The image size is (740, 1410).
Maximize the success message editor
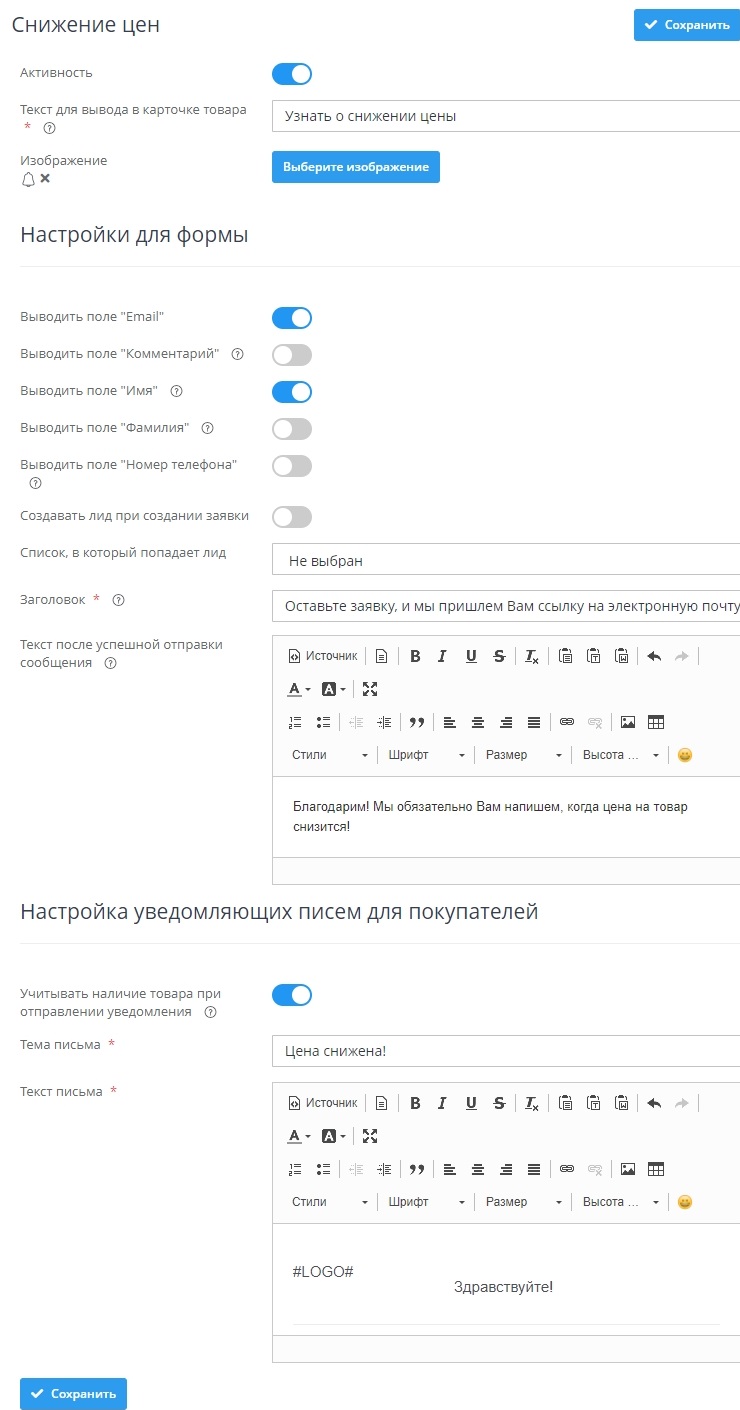370,689
